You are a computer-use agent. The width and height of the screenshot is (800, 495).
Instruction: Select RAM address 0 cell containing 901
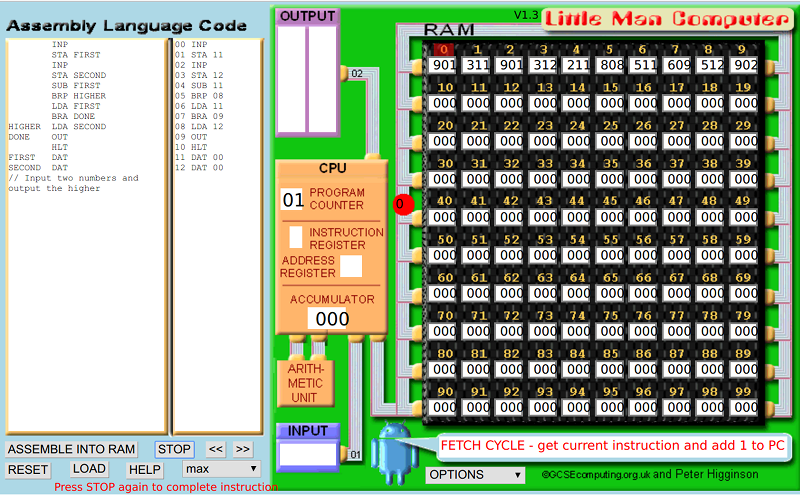[x=443, y=65]
